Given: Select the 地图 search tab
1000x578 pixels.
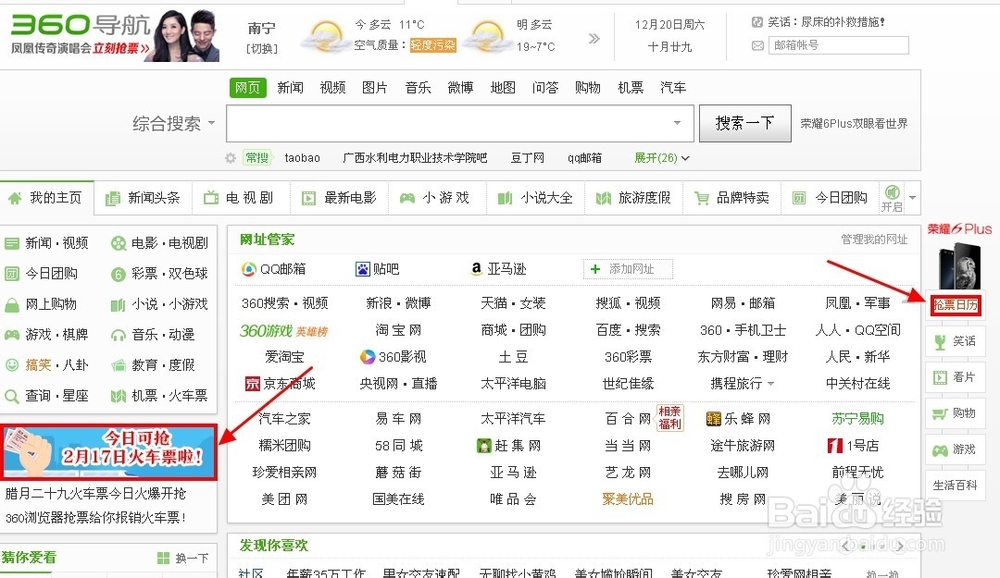Looking at the screenshot, I should pos(503,87).
